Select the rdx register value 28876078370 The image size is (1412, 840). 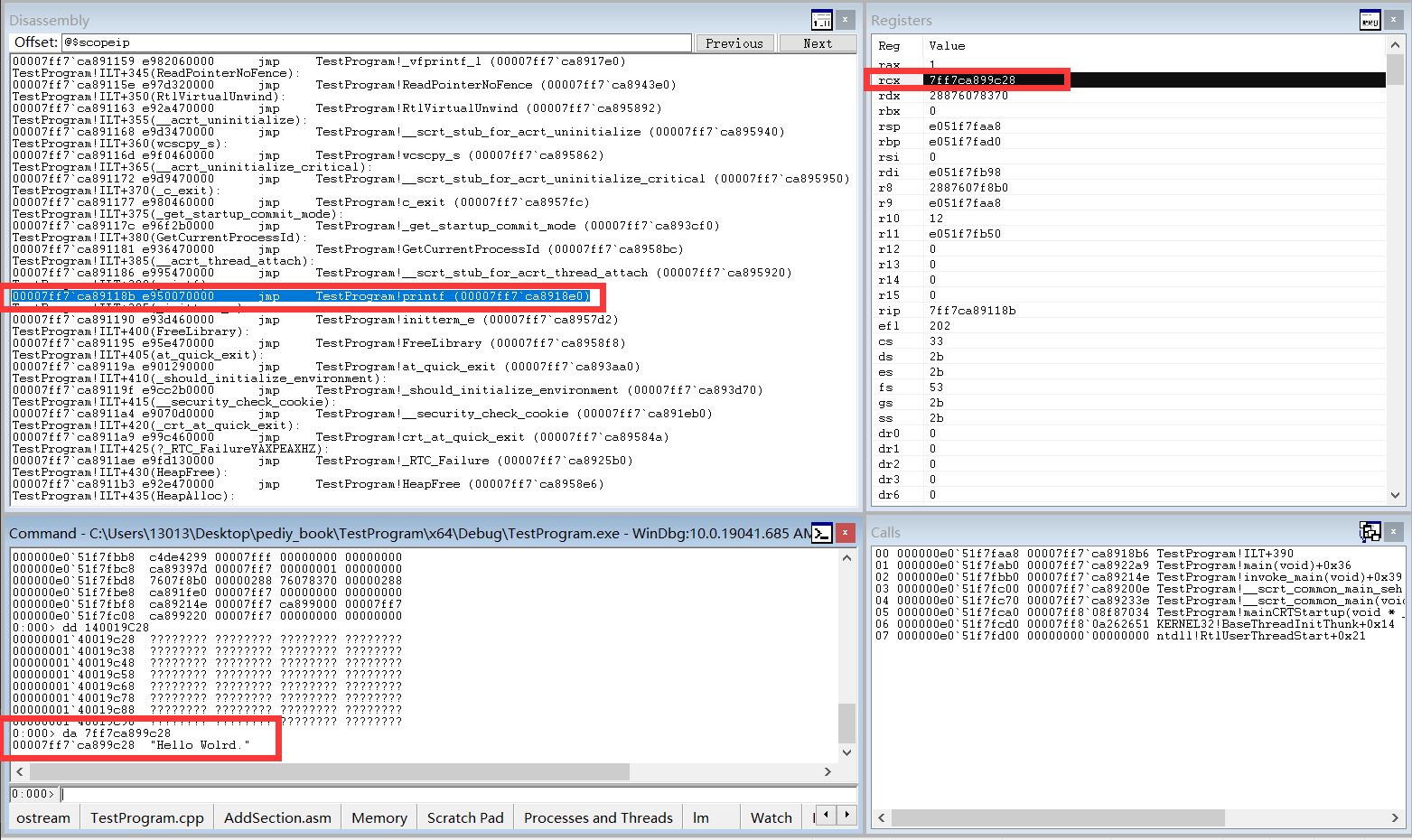tap(968, 96)
